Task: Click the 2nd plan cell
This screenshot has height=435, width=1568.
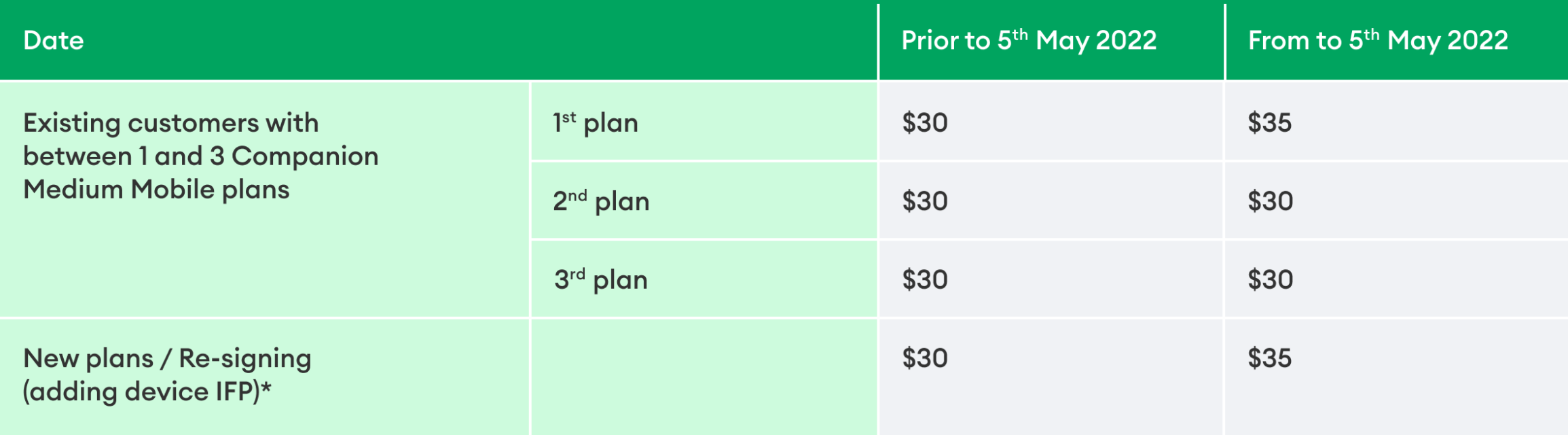Action: pyautogui.click(x=601, y=201)
